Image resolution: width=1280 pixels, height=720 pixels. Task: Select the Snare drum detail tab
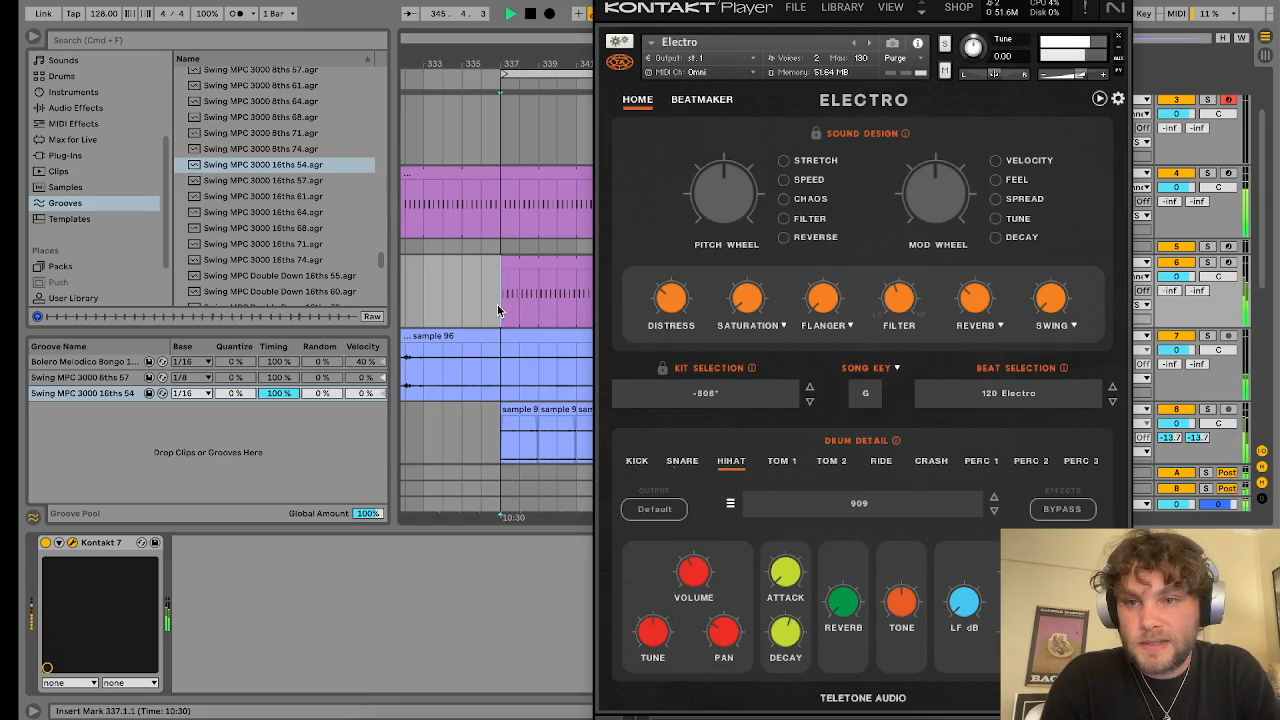pyautogui.click(x=682, y=461)
